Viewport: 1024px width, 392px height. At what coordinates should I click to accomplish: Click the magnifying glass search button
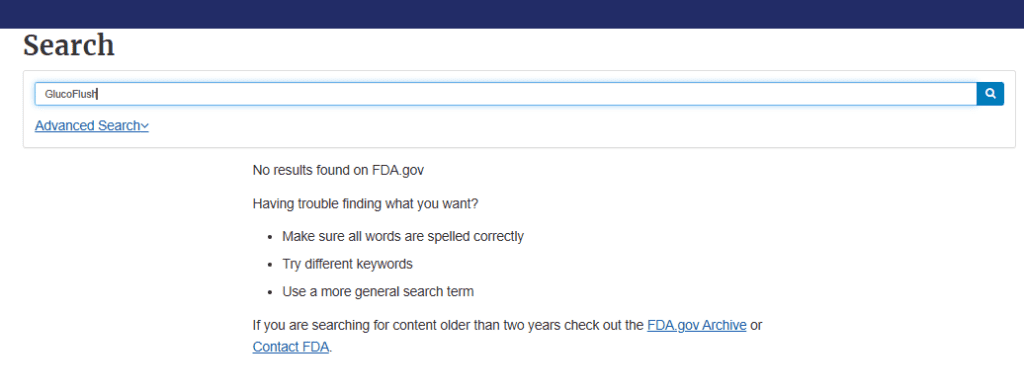pos(990,94)
